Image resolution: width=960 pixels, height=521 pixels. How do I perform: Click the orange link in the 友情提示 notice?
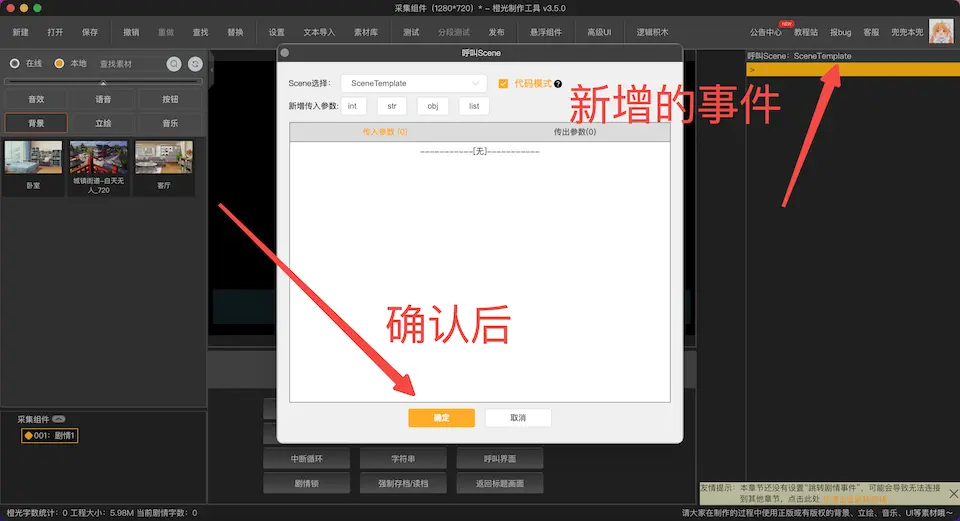click(854, 499)
